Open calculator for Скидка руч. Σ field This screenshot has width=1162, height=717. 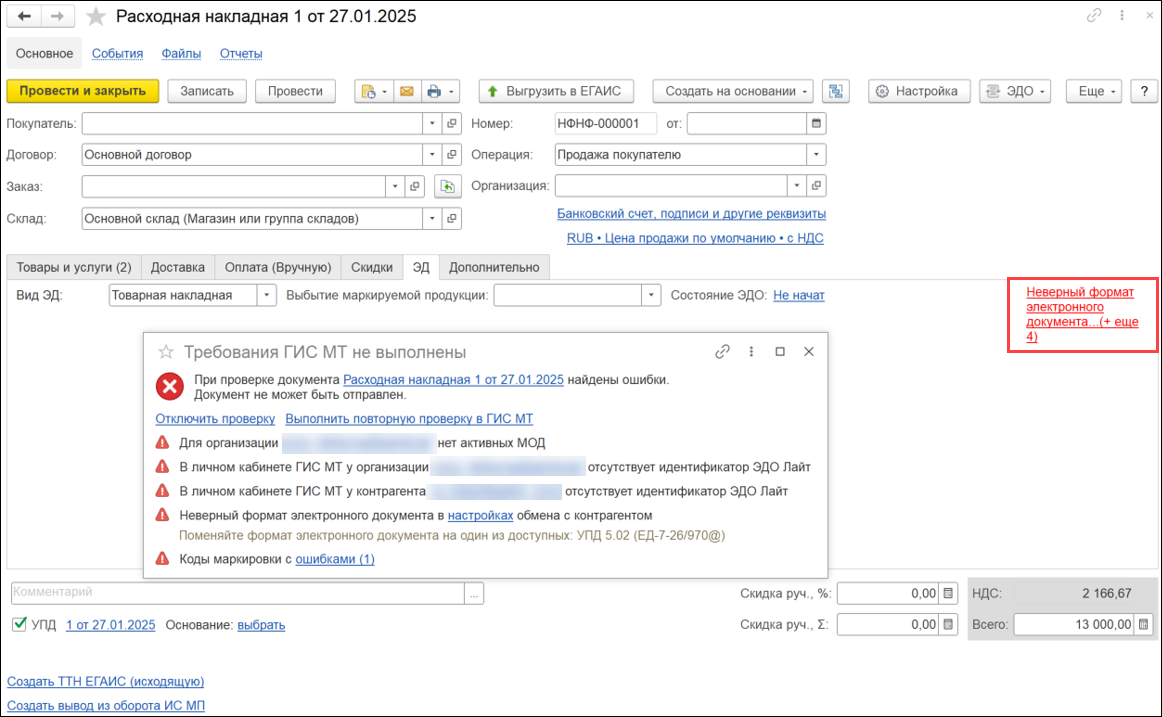[x=948, y=624]
